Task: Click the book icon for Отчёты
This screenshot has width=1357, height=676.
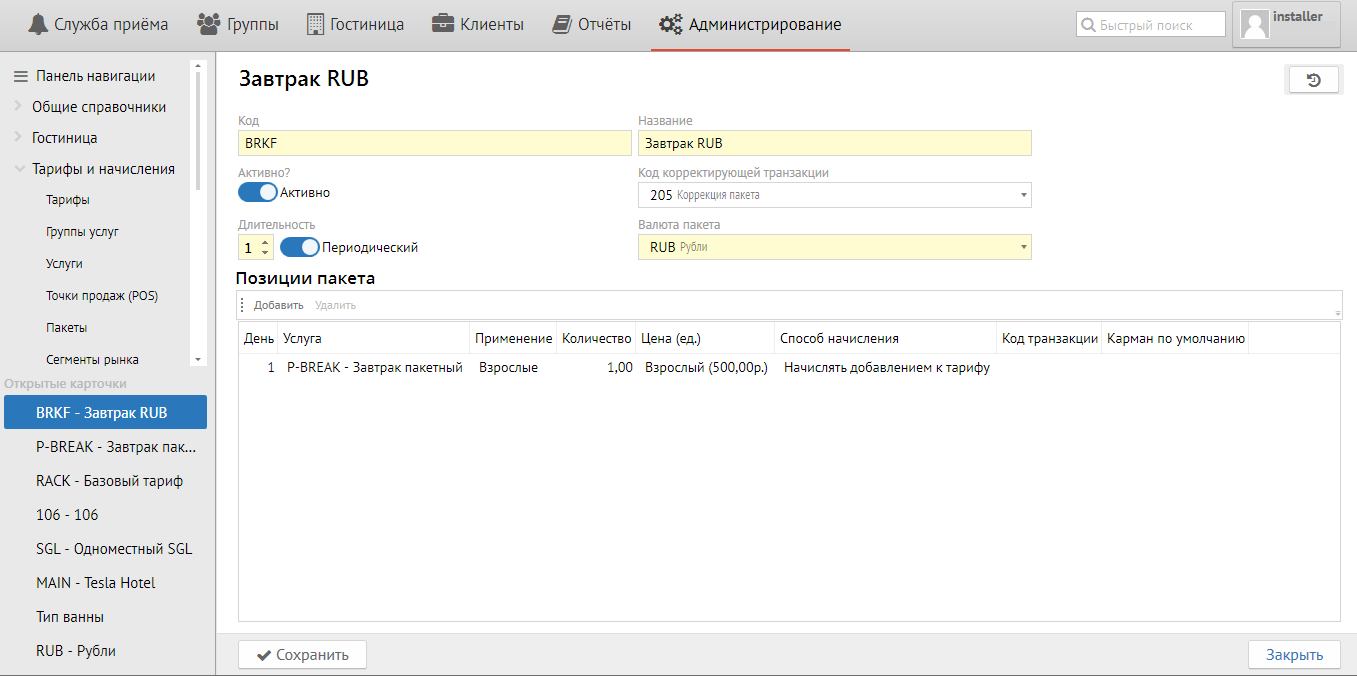Action: [x=562, y=24]
